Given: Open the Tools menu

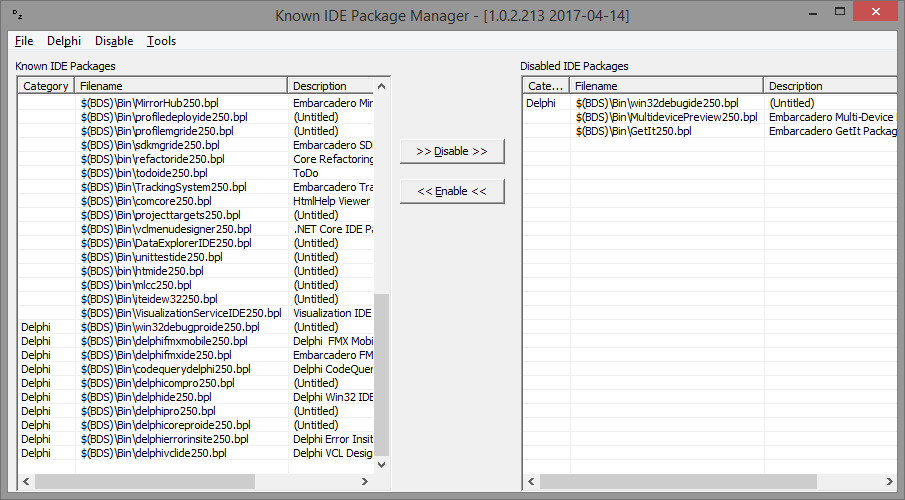Looking at the screenshot, I should (x=161, y=41).
